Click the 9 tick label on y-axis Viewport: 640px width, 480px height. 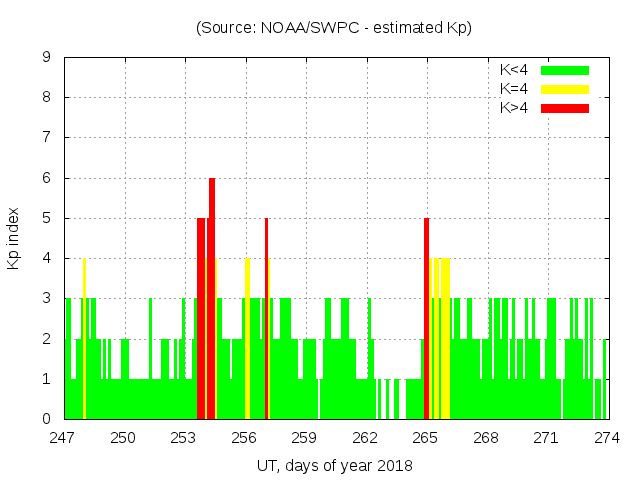click(47, 58)
